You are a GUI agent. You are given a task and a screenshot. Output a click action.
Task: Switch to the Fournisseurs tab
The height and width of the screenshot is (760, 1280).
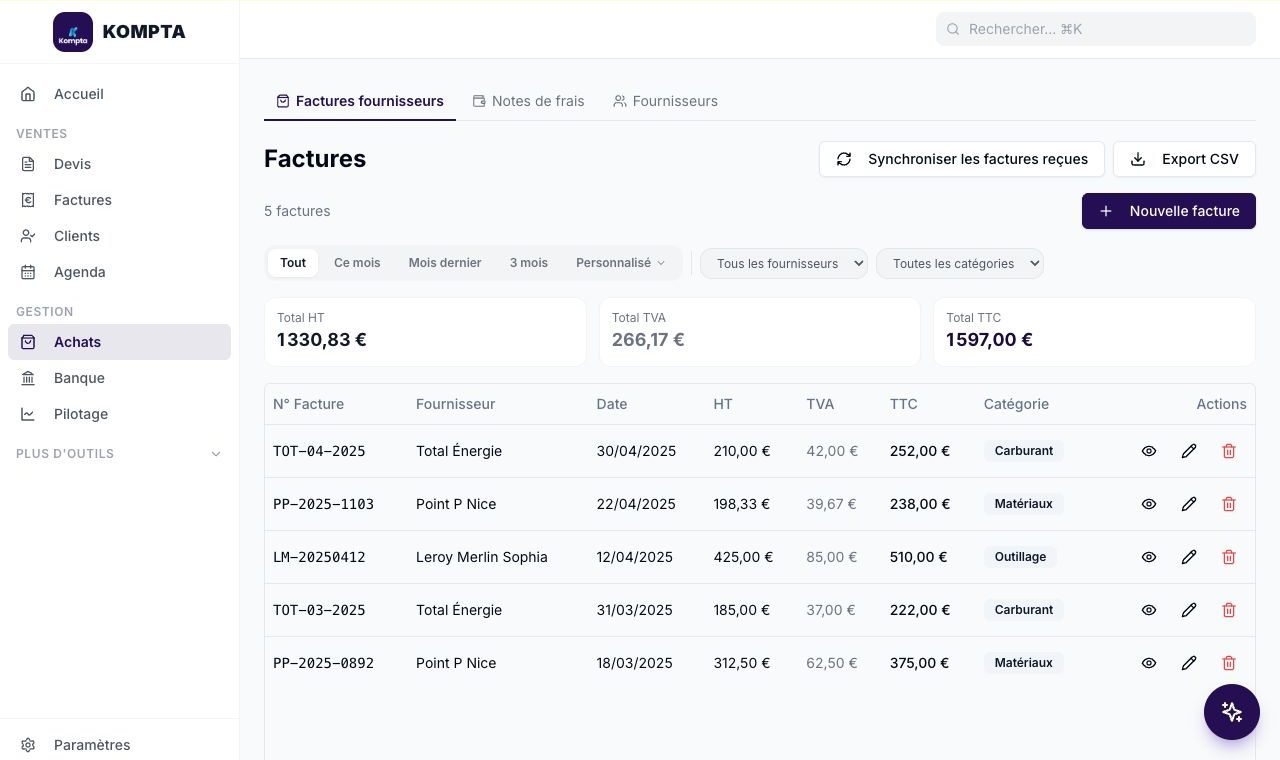[x=665, y=101]
